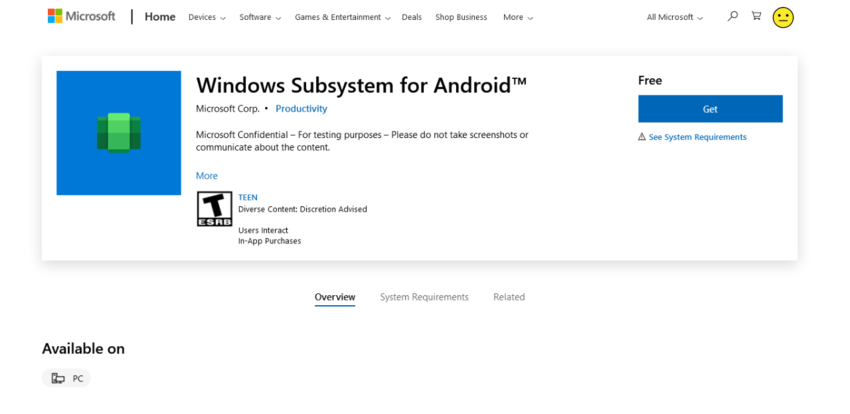Click the yellow face account avatar
Image resolution: width=850 pixels, height=414 pixels.
pyautogui.click(x=783, y=17)
